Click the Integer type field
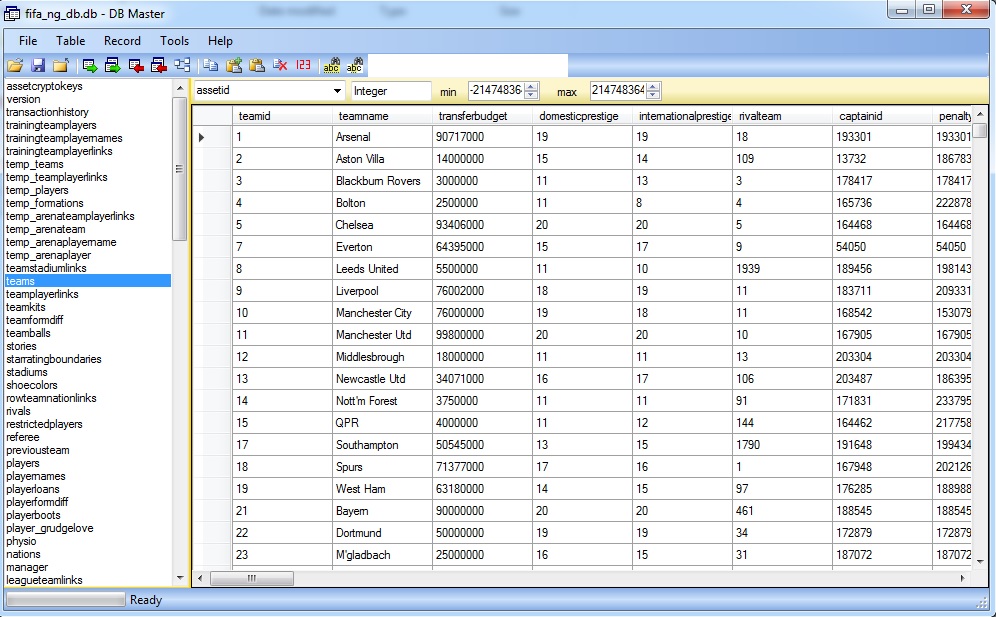This screenshot has width=996, height=617. coord(391,91)
